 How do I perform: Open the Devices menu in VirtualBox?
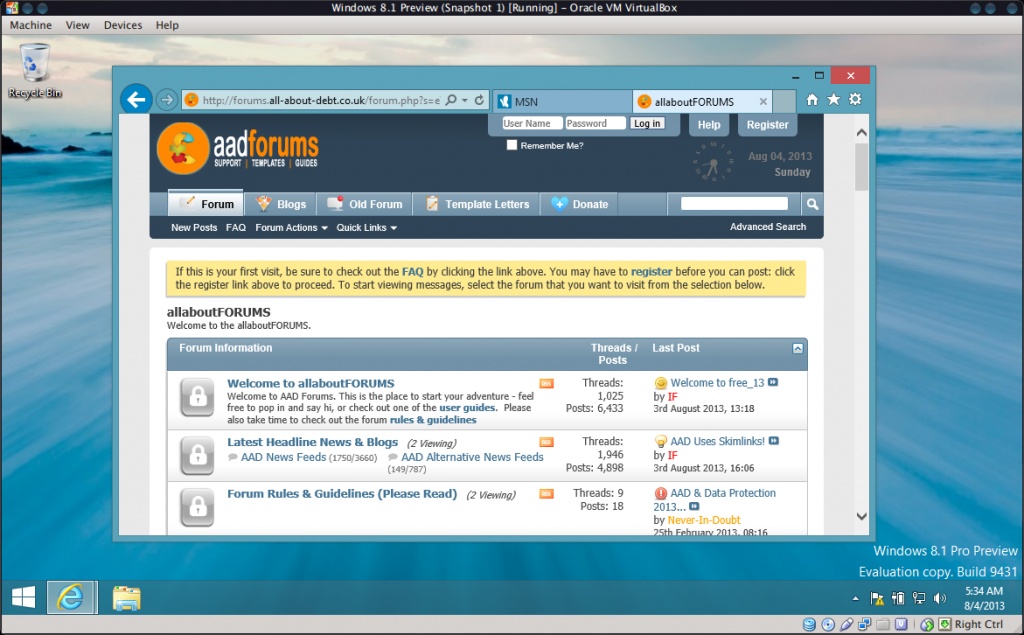[122, 25]
